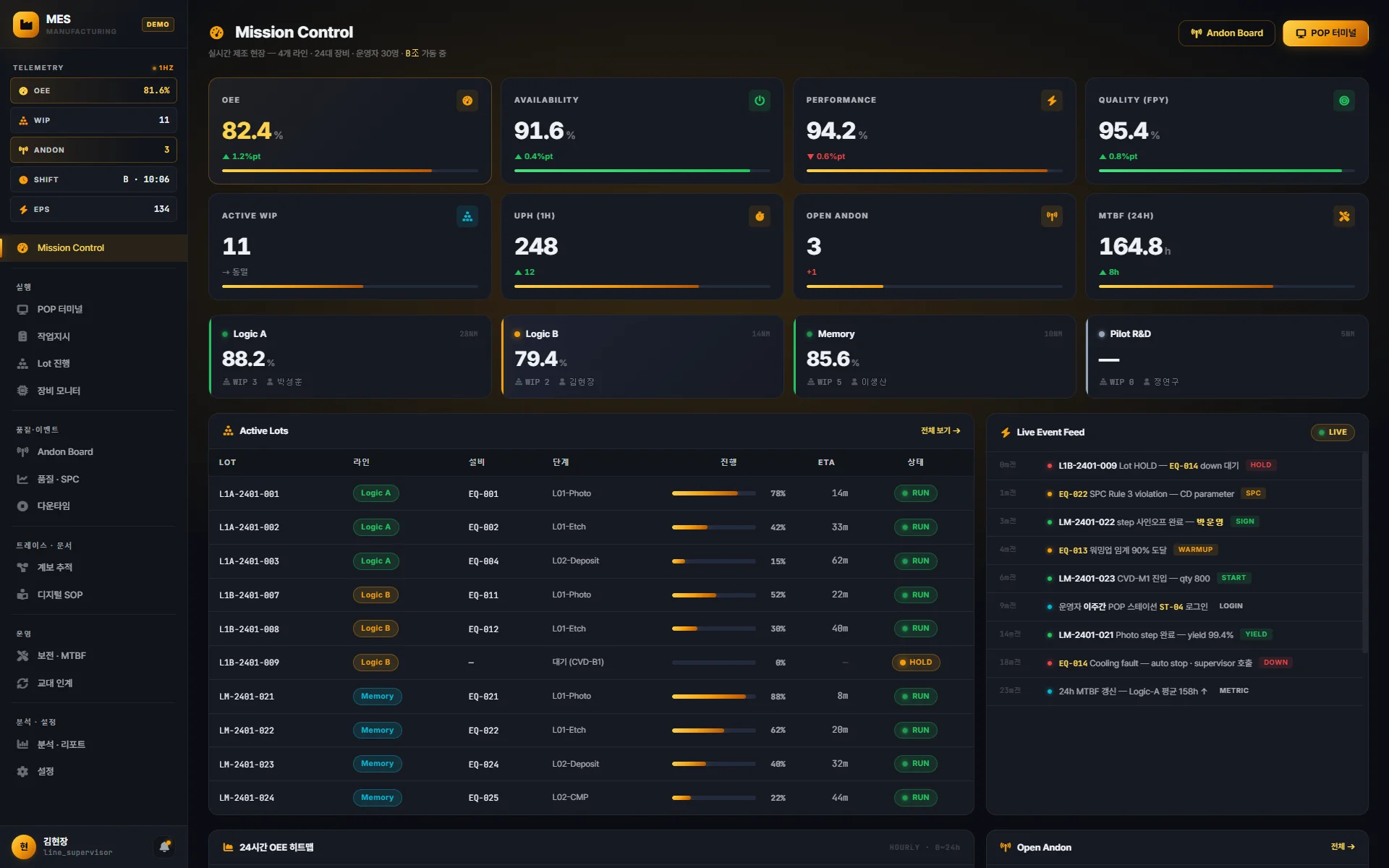This screenshot has width=1389, height=868.
Task: Click the OEE card progress bar
Action: 350,171
